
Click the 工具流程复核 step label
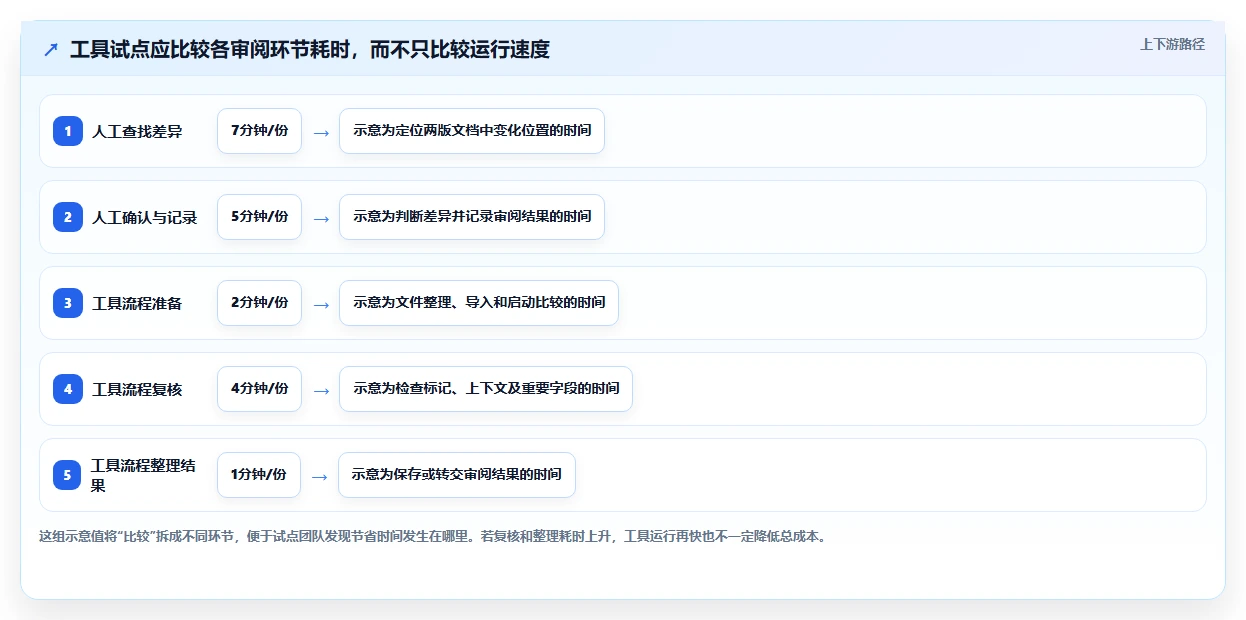click(137, 389)
